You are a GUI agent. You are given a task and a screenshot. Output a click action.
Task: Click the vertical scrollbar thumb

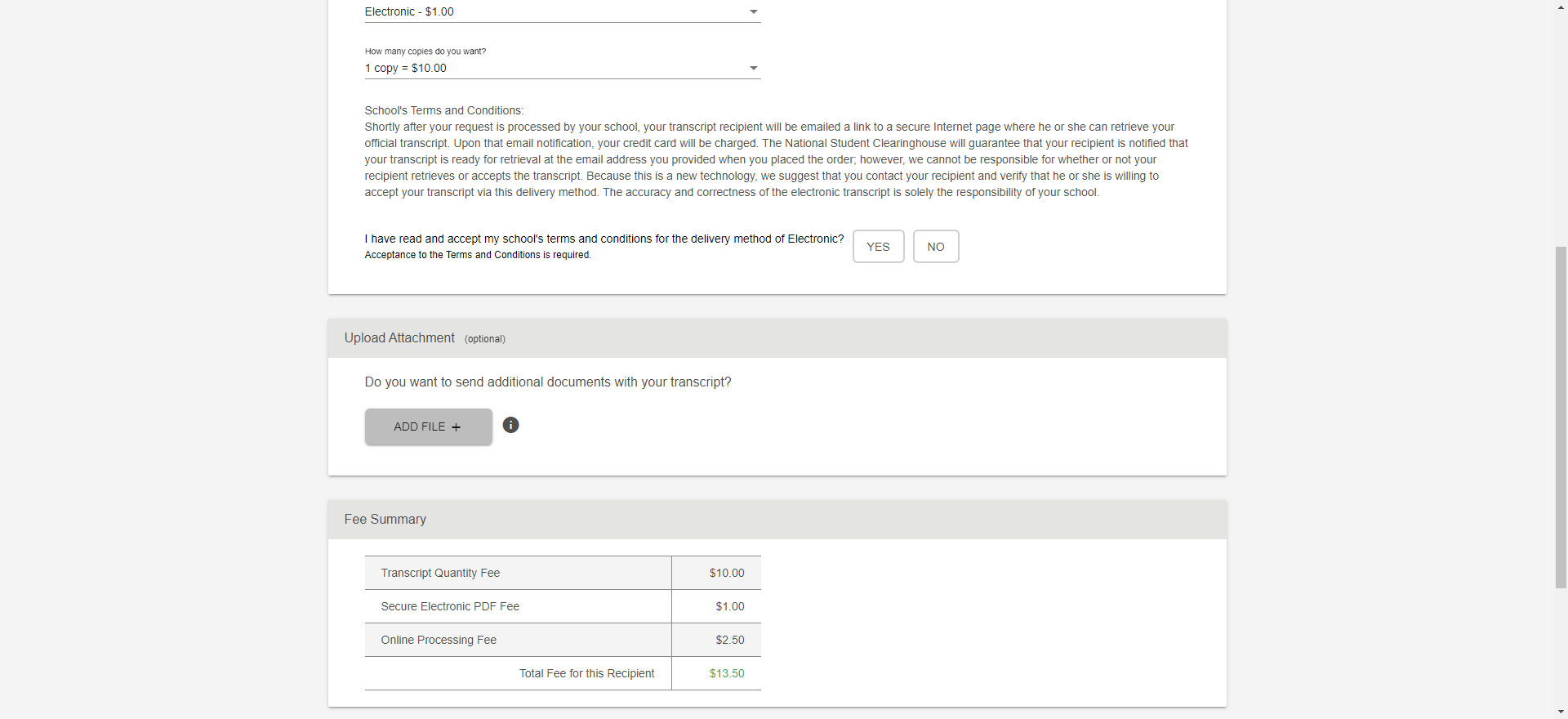click(x=1561, y=417)
